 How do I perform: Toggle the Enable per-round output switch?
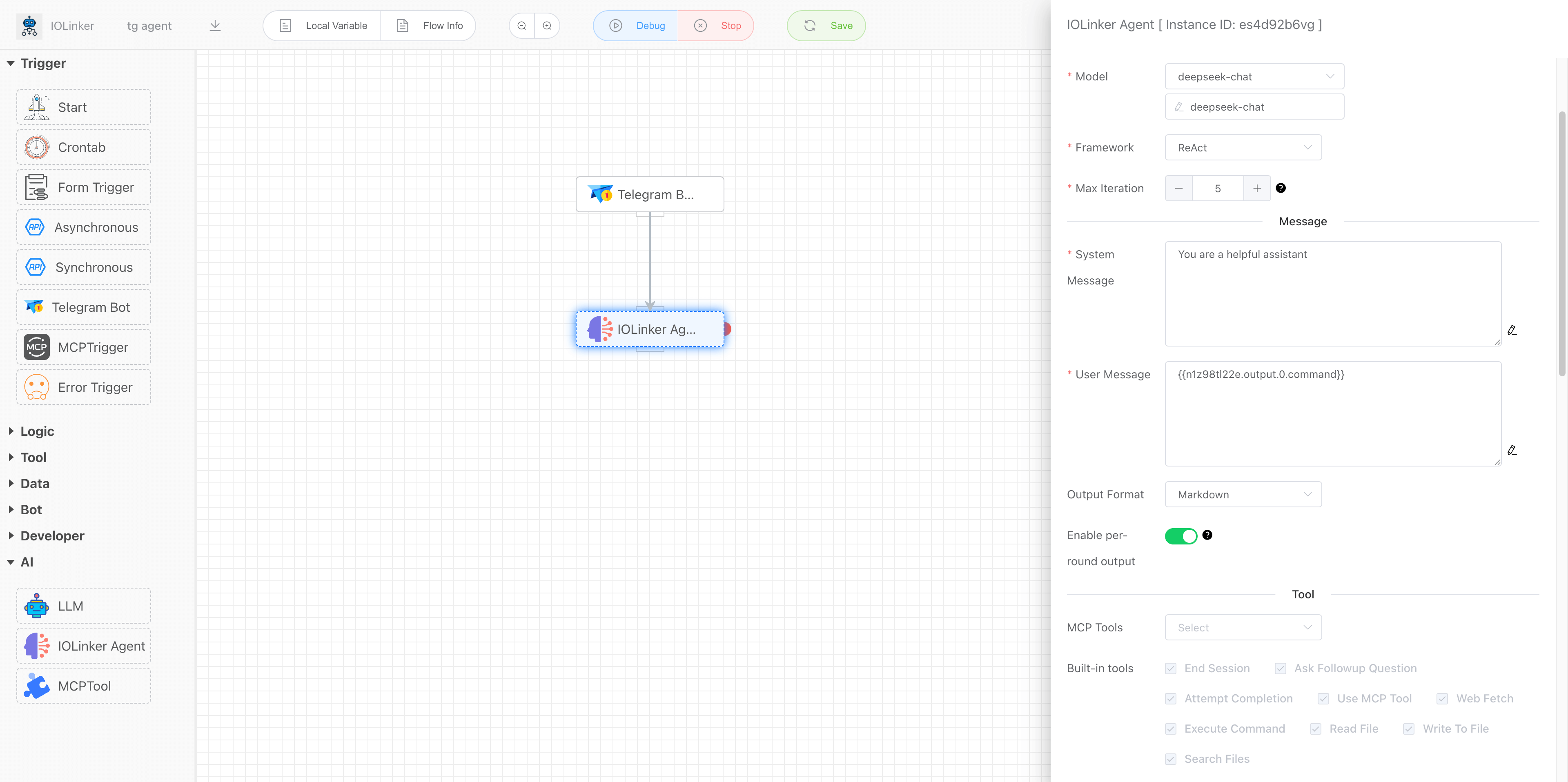[x=1181, y=535]
